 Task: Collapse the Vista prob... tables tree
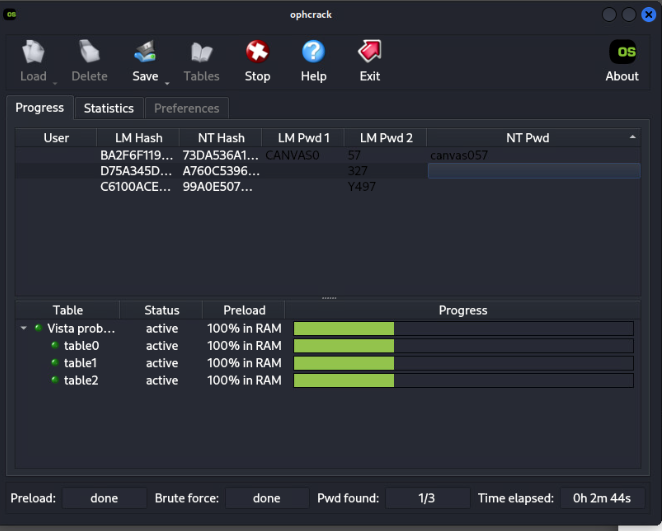(23, 328)
